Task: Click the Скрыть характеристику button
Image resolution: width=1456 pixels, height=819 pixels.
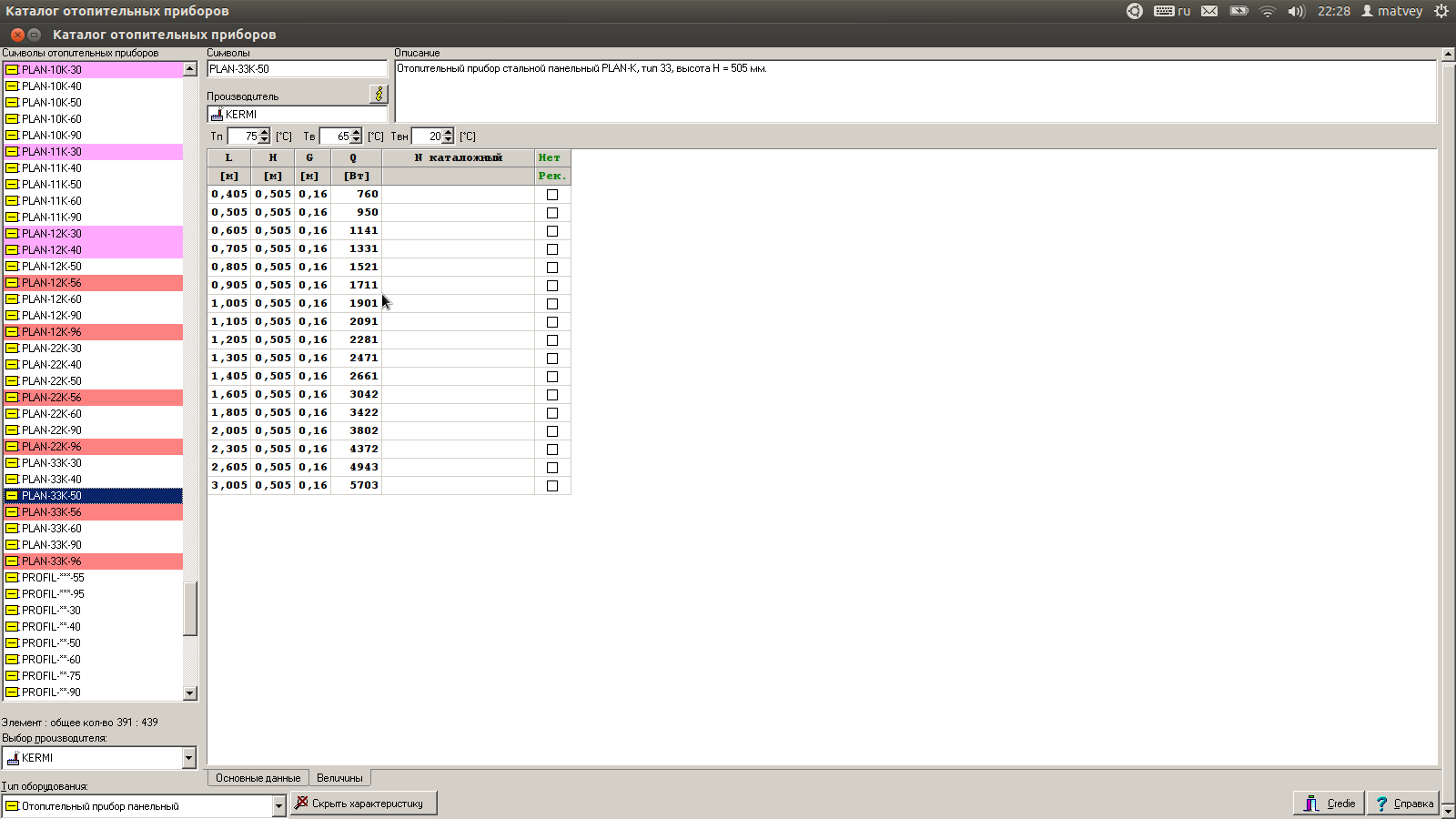Action: click(x=363, y=804)
